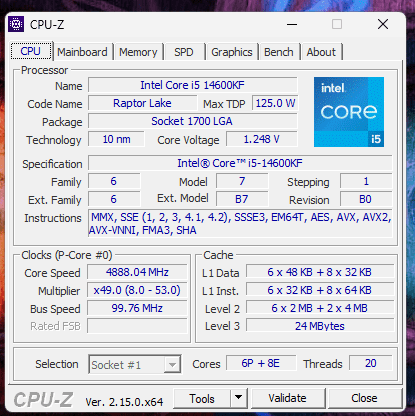Click the empty Rated FSB field
Image resolution: width=415 pixels, height=416 pixels.
[x=137, y=326]
